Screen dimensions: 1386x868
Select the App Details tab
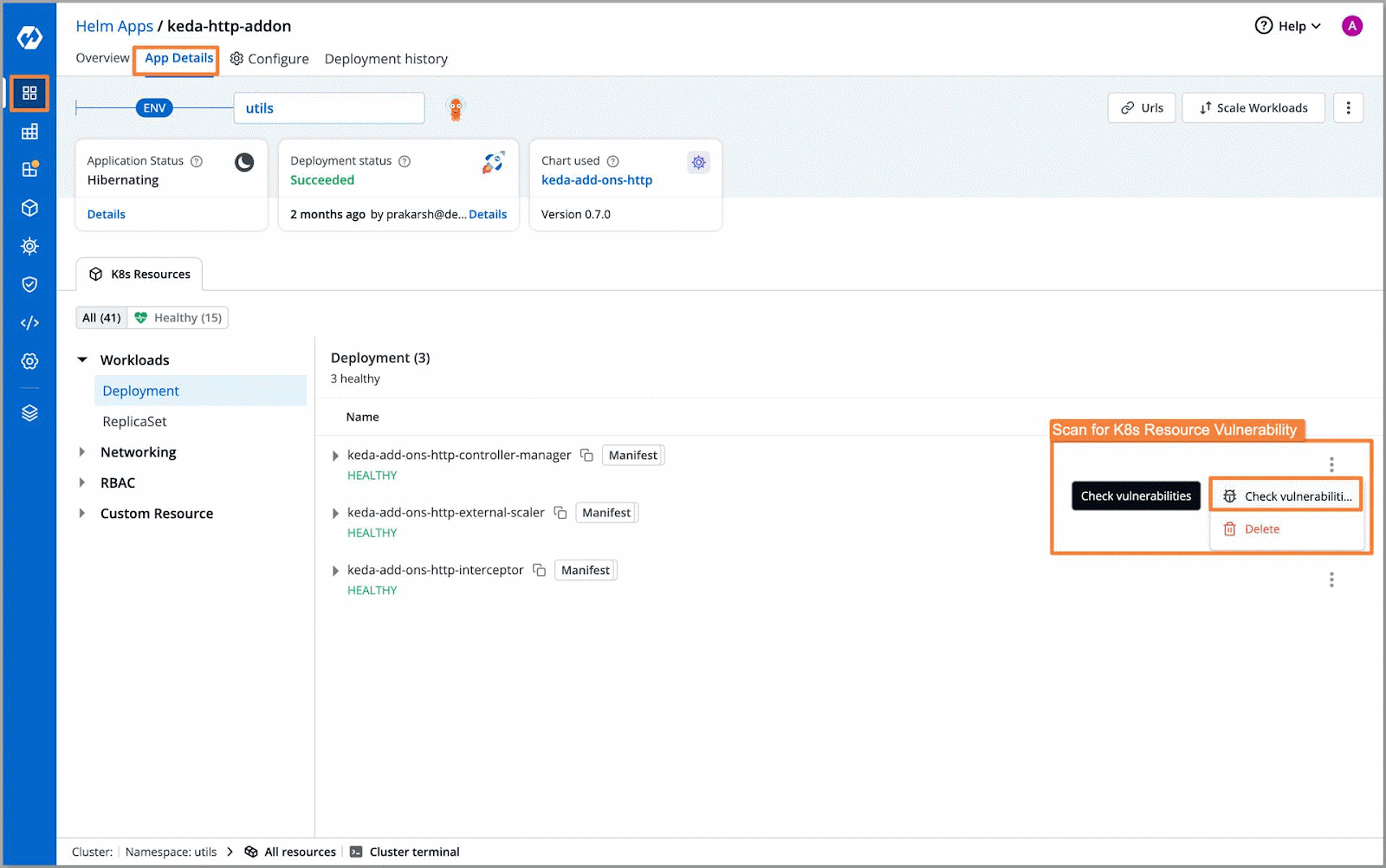tap(178, 58)
